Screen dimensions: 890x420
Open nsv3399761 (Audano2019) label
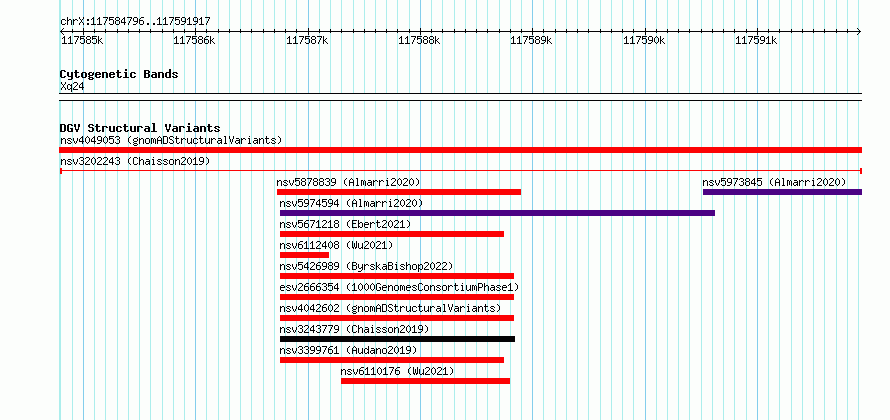click(x=349, y=350)
